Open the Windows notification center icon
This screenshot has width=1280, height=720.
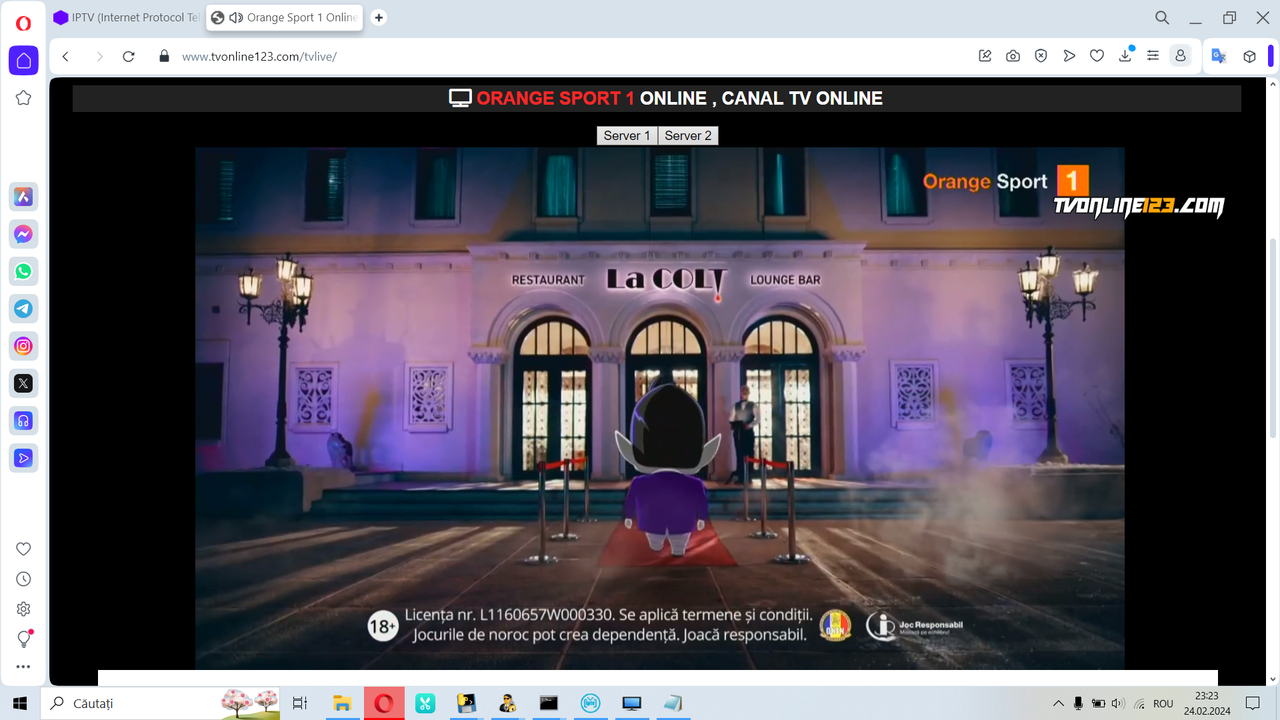pyautogui.click(x=1252, y=703)
